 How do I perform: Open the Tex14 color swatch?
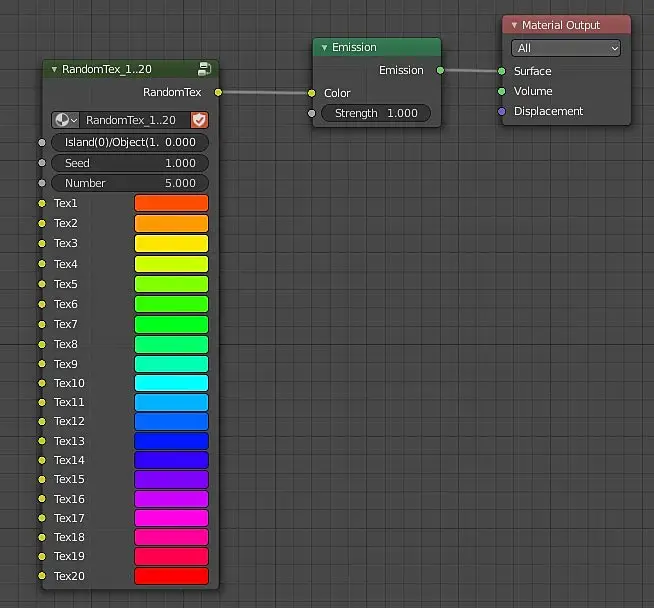tap(171, 460)
